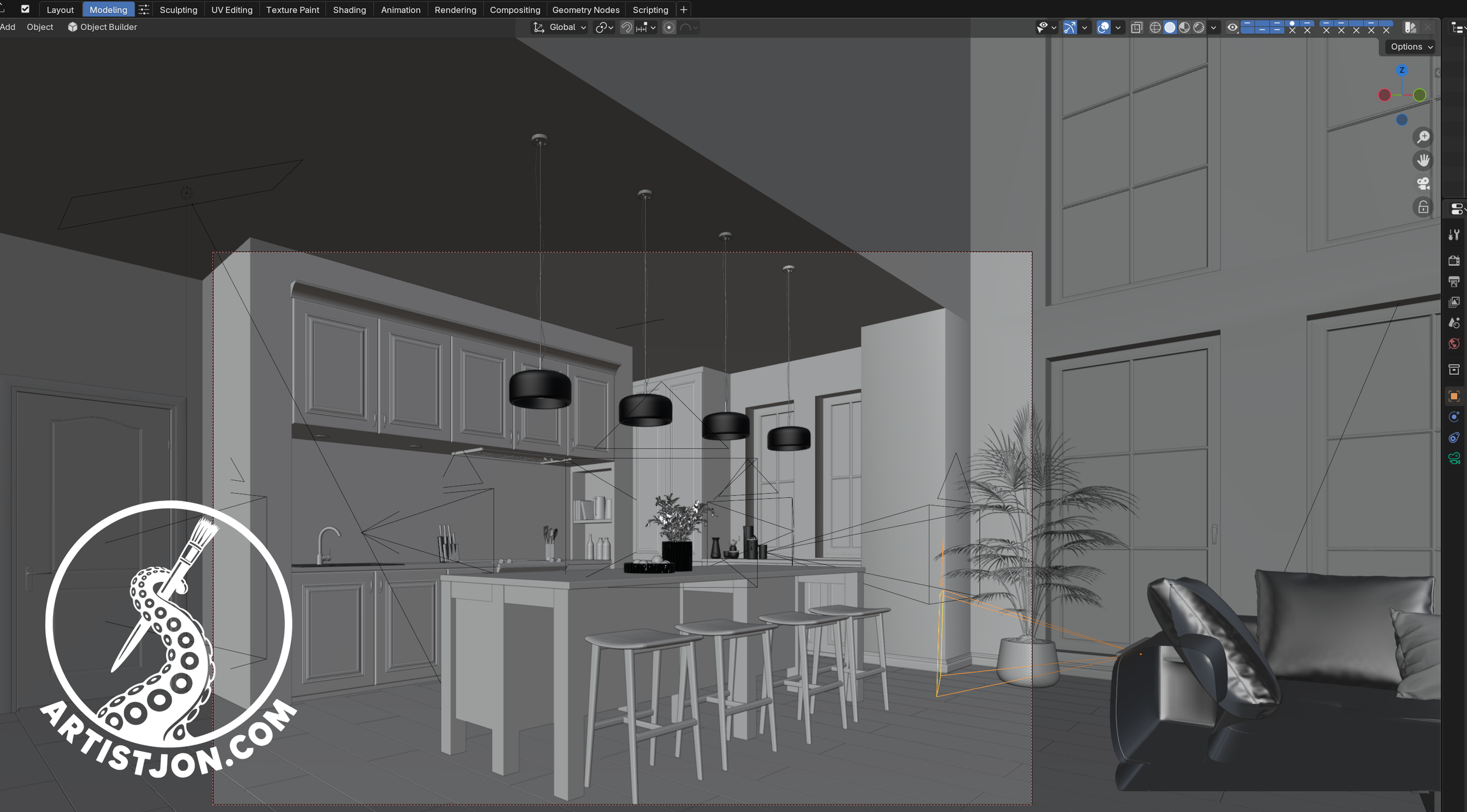Open object types visibility selector

(1046, 28)
